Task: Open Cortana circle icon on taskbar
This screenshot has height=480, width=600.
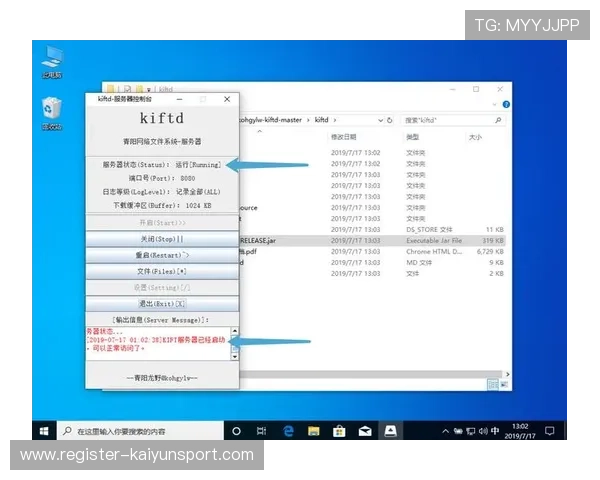Action: pos(237,430)
